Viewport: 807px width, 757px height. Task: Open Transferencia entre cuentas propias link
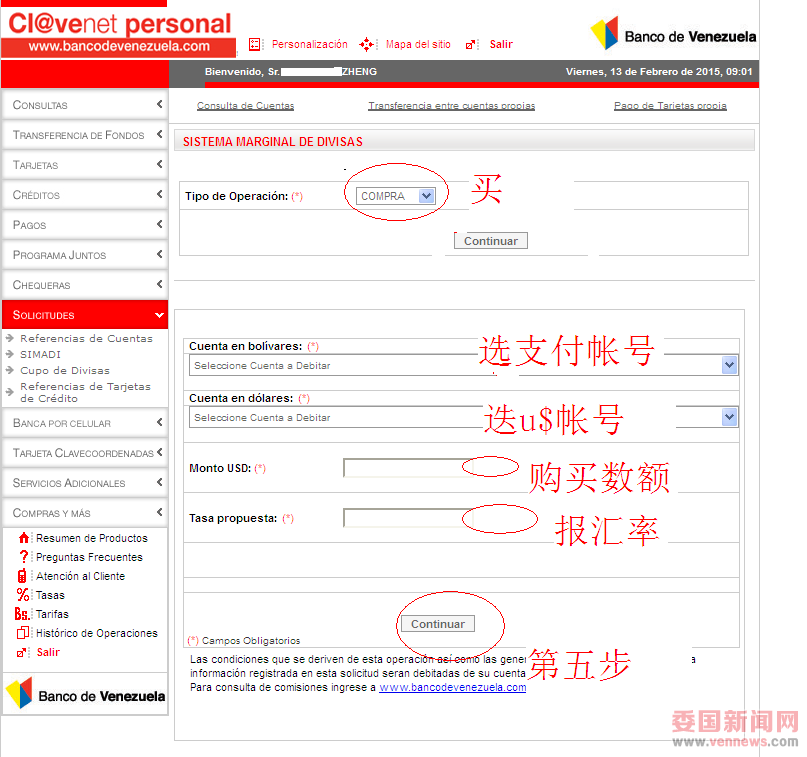click(451, 105)
